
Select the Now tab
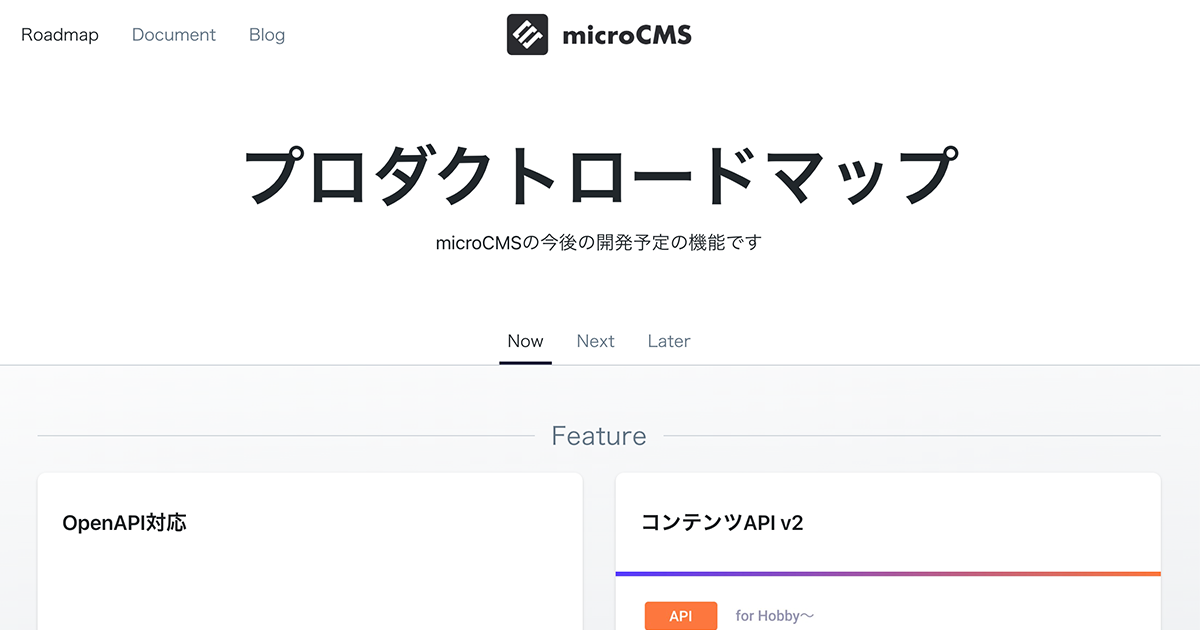[x=525, y=341]
